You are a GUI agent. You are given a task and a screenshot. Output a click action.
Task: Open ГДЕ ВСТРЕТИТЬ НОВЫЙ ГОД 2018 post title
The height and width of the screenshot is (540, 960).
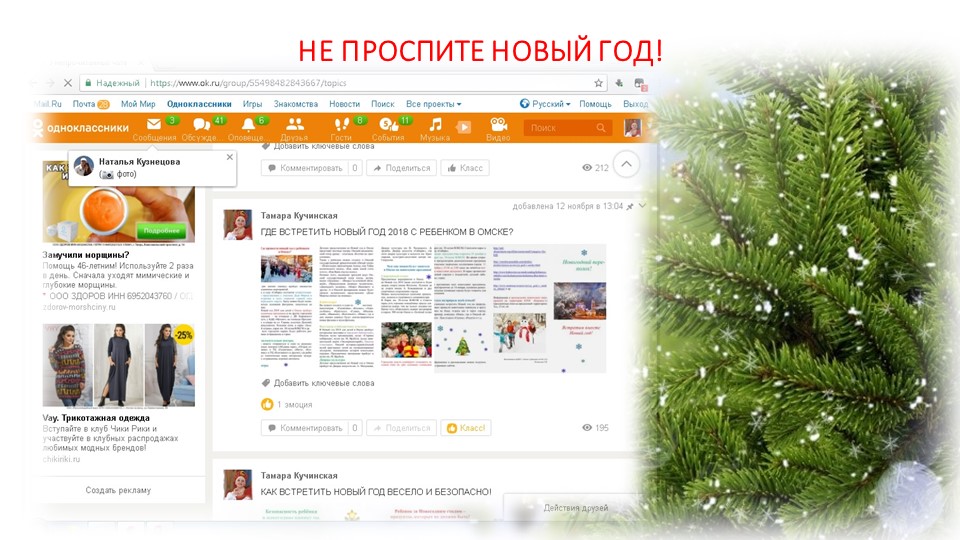(x=387, y=232)
